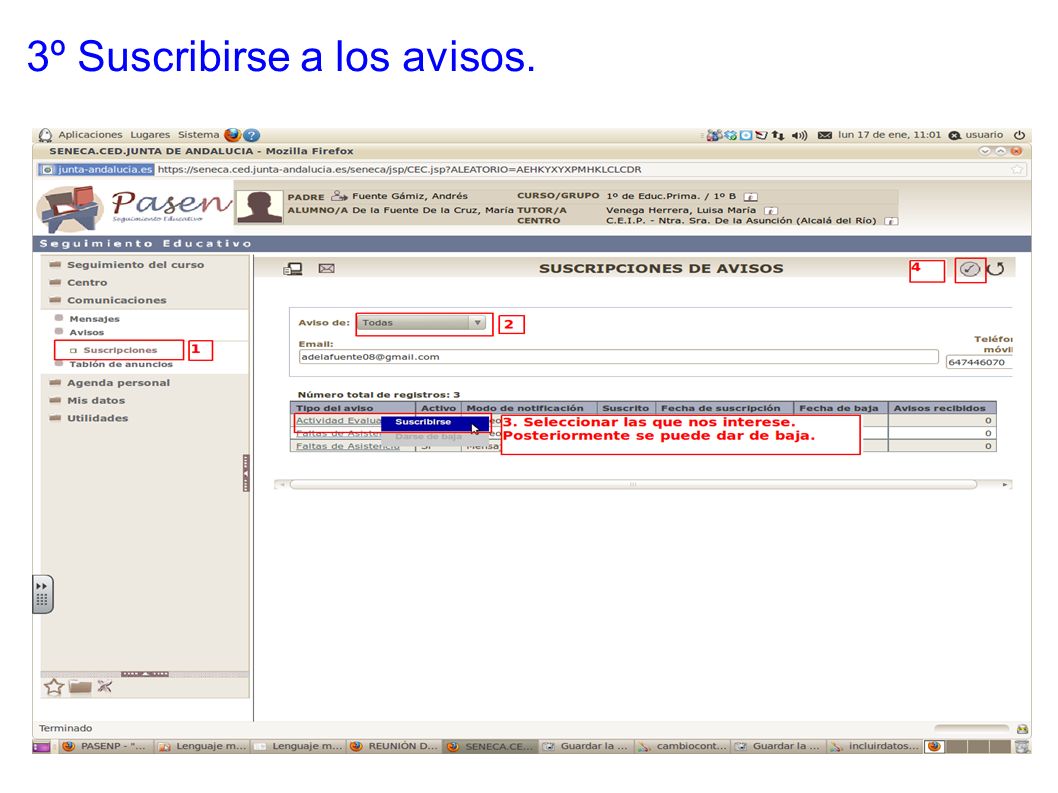Click the Email input field

tap(618, 357)
